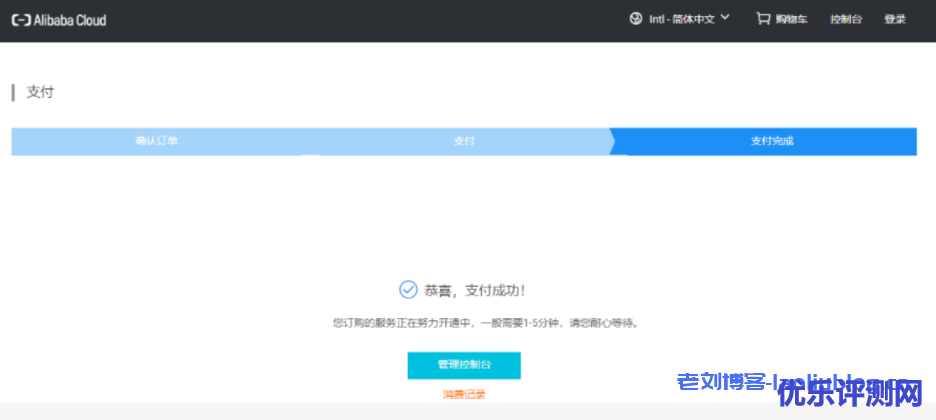This screenshot has width=936, height=420.
Task: Select the 支付 step in progress bar
Action: 464,141
